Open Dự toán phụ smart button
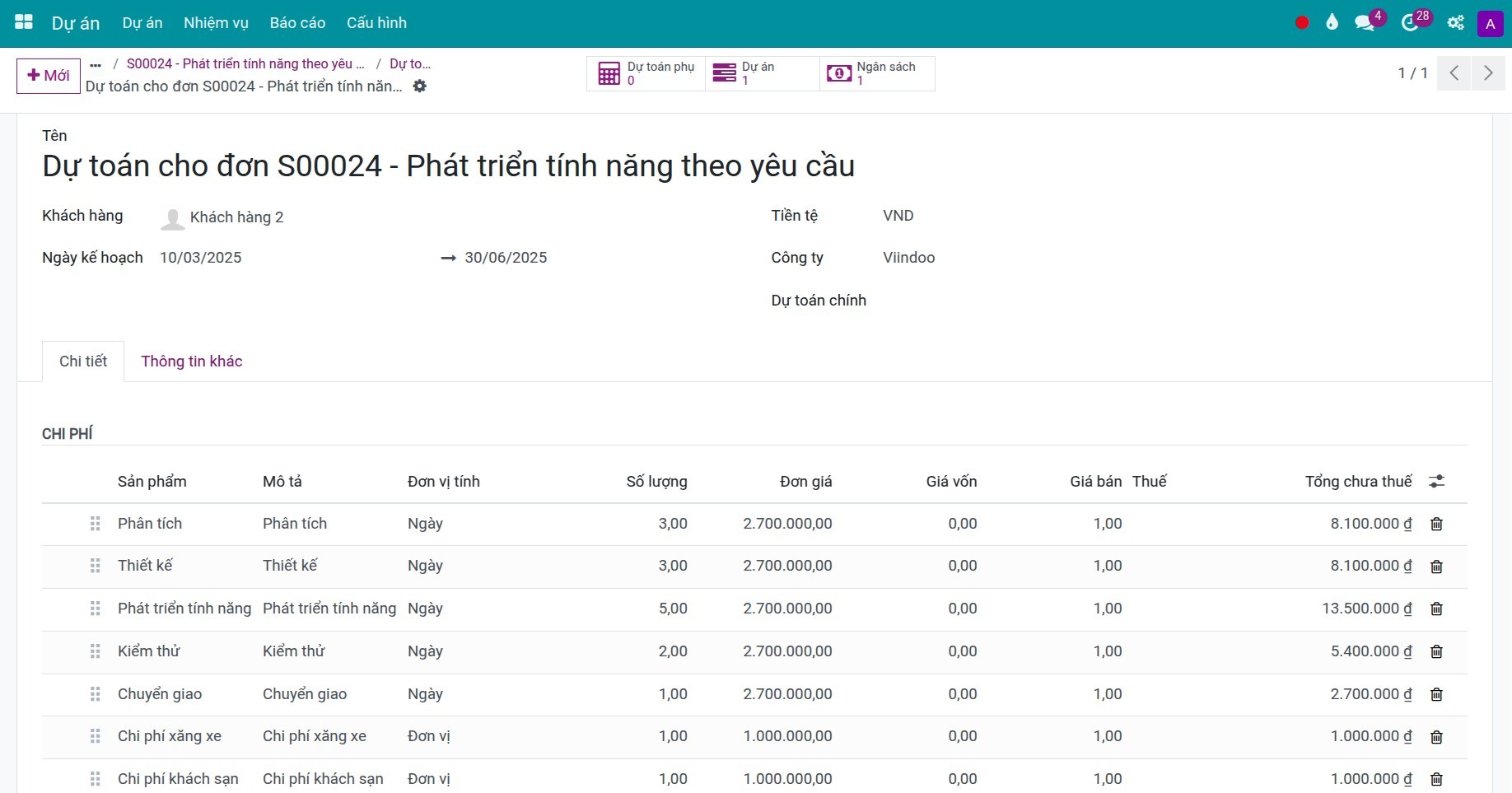This screenshot has width=1512, height=793. click(x=646, y=73)
